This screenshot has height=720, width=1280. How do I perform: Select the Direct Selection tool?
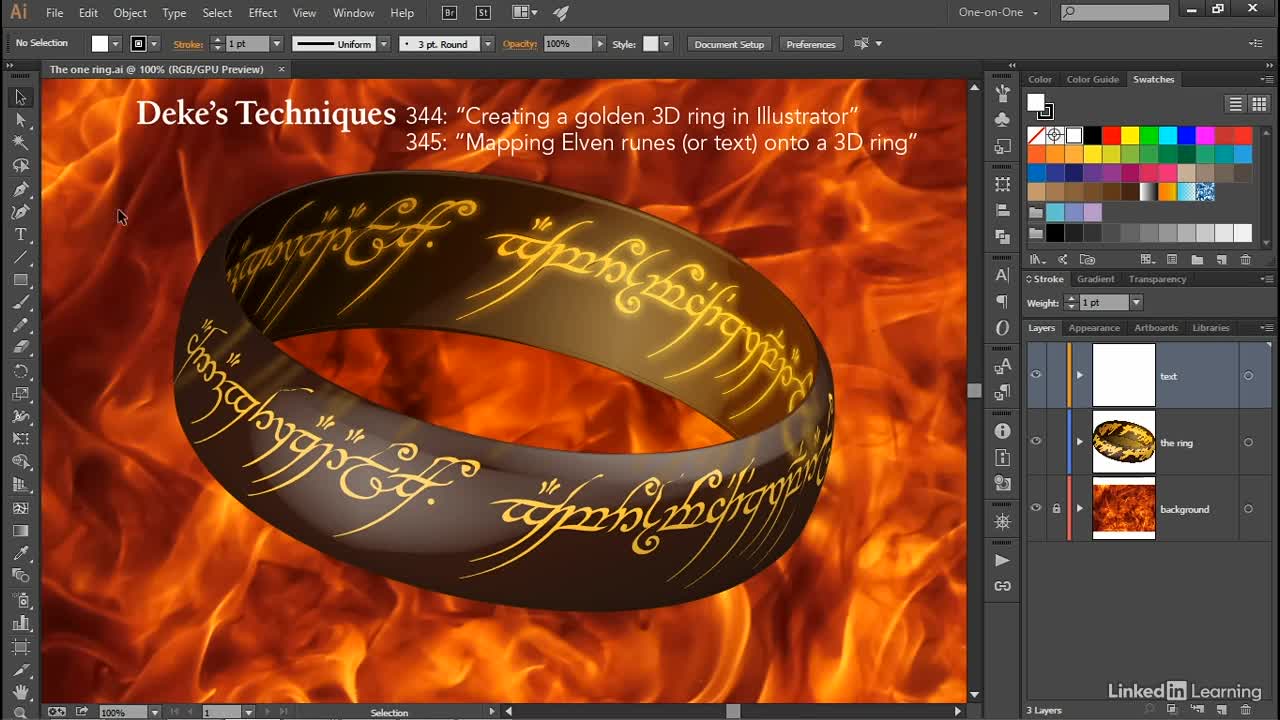tap(20, 120)
